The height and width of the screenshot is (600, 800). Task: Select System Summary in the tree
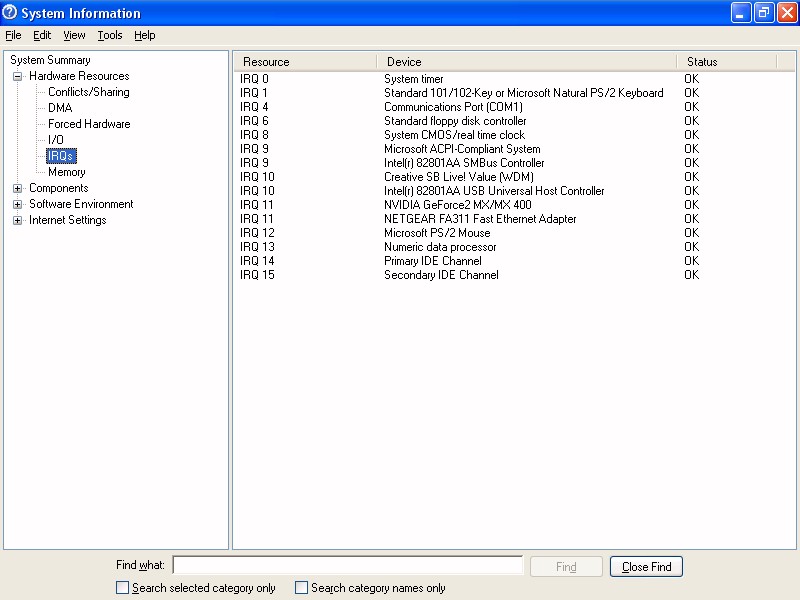(50, 60)
